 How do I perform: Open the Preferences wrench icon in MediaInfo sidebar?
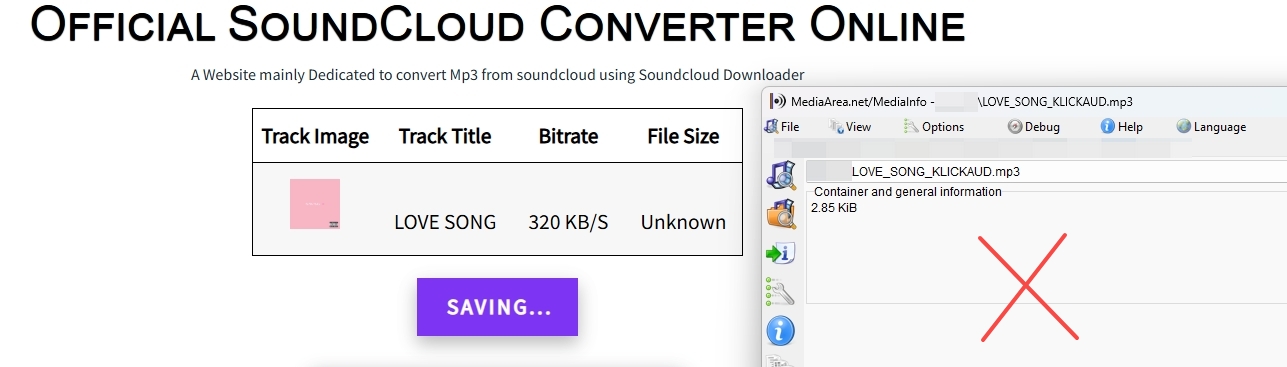click(x=780, y=291)
